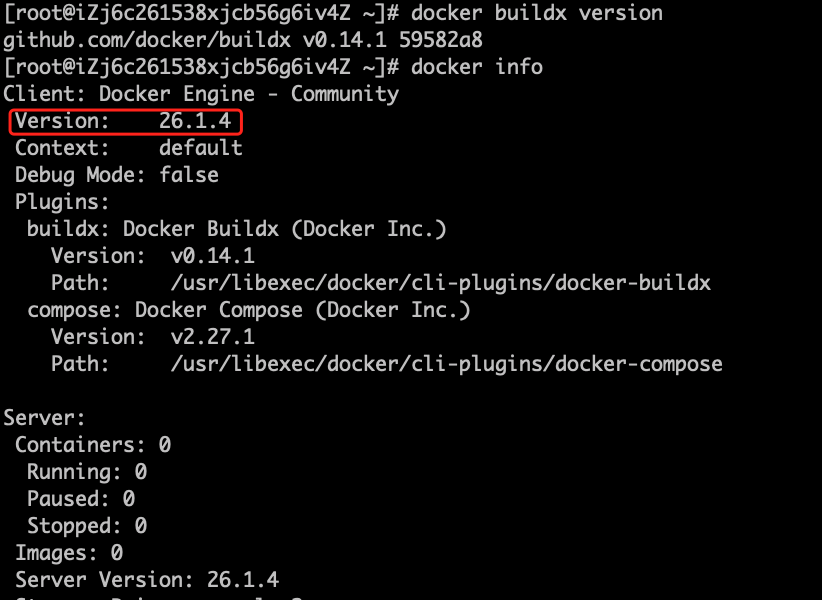Click the 'Client: Docker Engine - Community' line
This screenshot has height=600, width=822.
201,94
